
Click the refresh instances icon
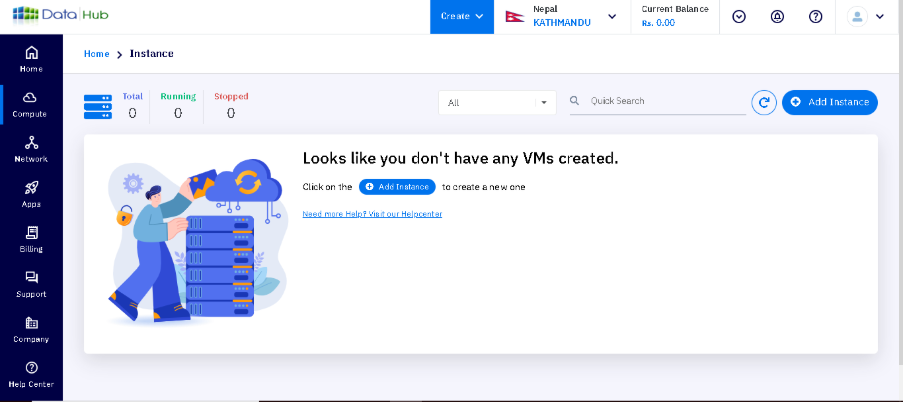764,102
